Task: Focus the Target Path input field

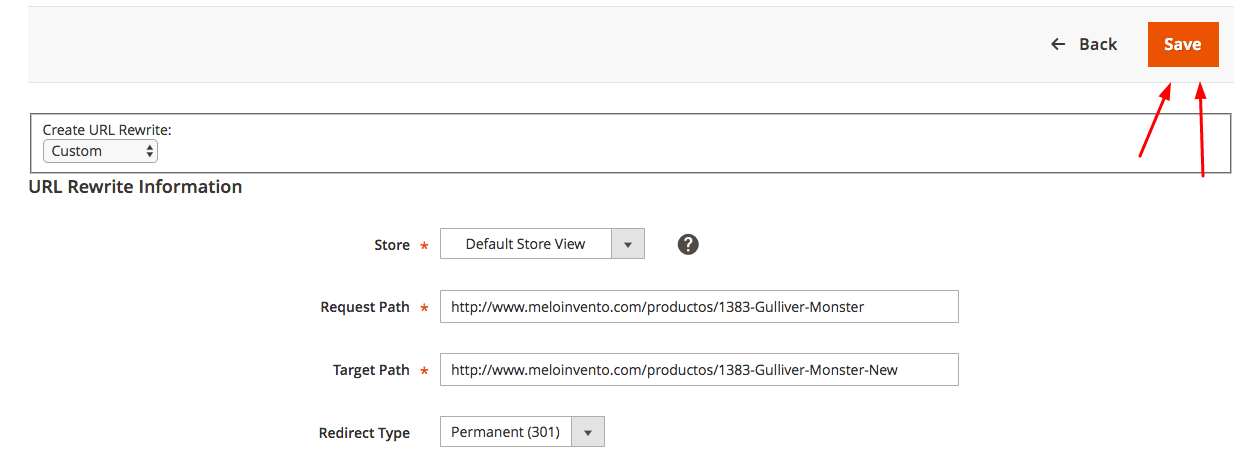Action: (x=699, y=370)
